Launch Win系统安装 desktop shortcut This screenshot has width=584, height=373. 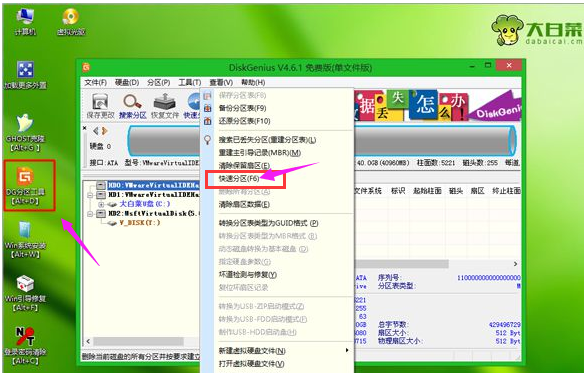click(x=25, y=239)
